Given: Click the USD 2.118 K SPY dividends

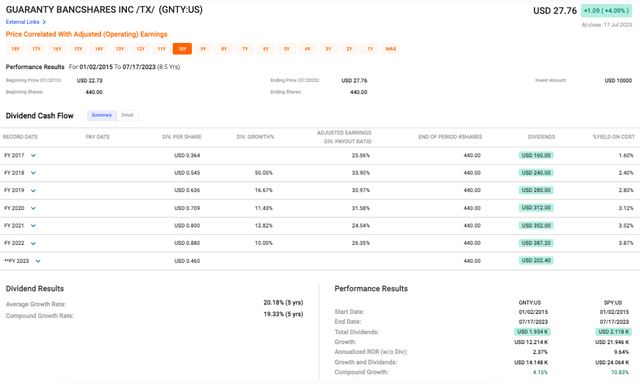Looking at the screenshot, I should [613, 332].
